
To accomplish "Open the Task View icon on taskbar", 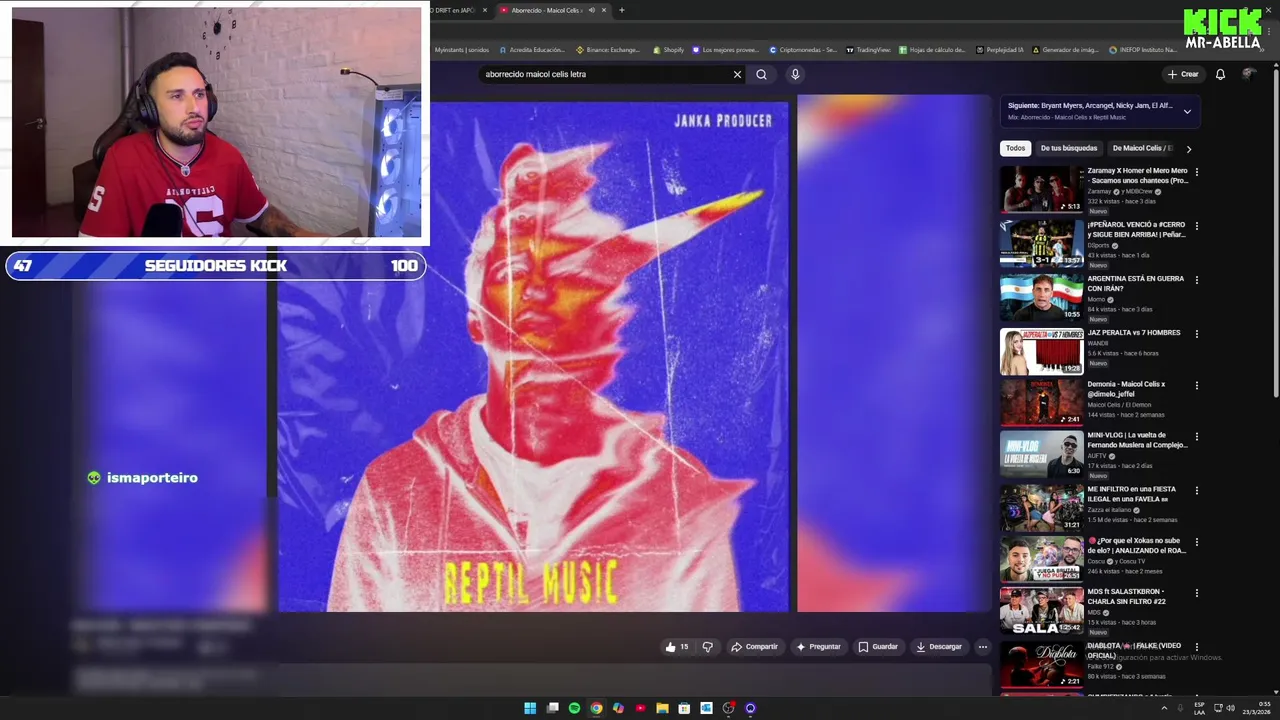I will pos(552,708).
